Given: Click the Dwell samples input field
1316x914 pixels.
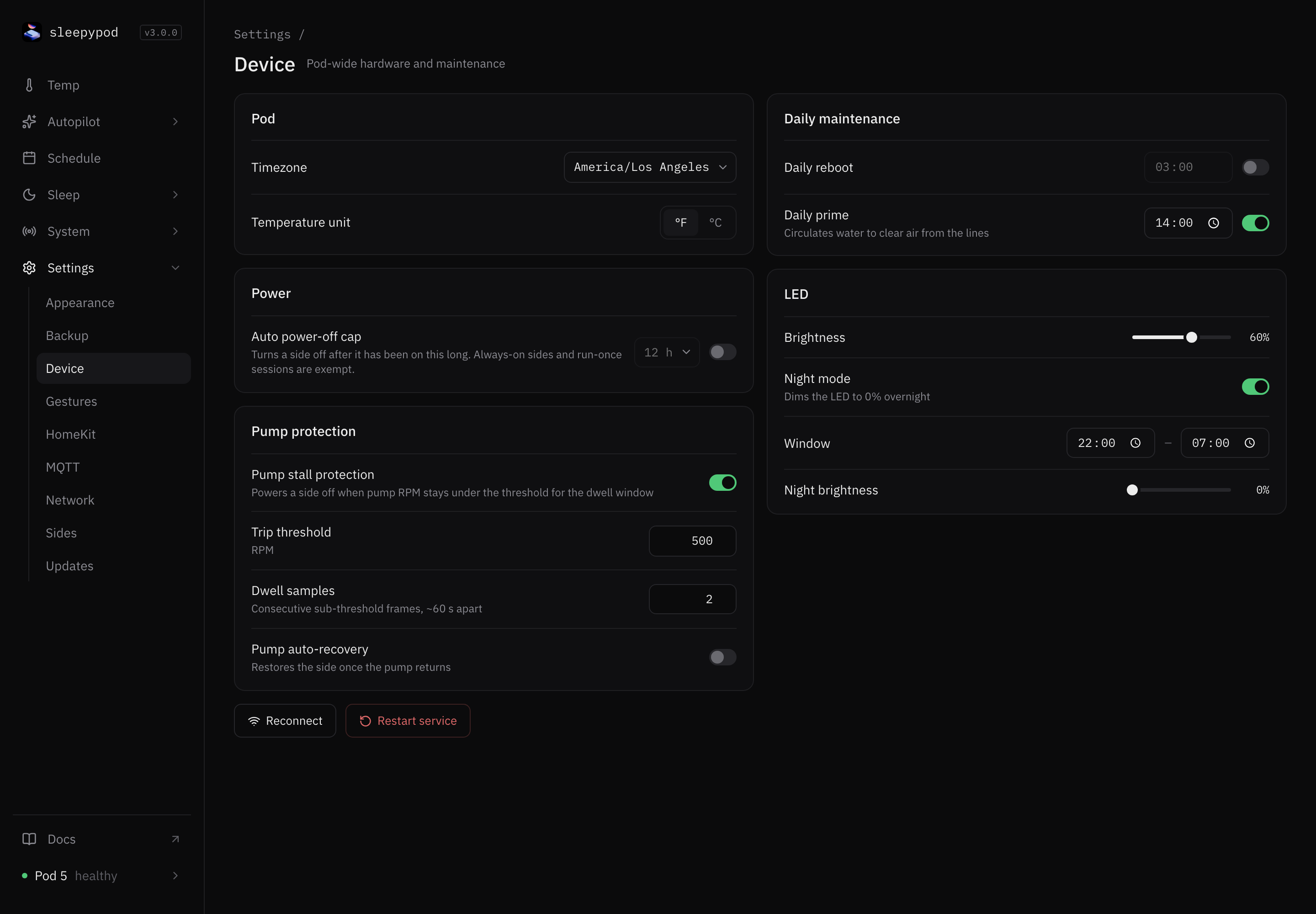Looking at the screenshot, I should coord(692,600).
